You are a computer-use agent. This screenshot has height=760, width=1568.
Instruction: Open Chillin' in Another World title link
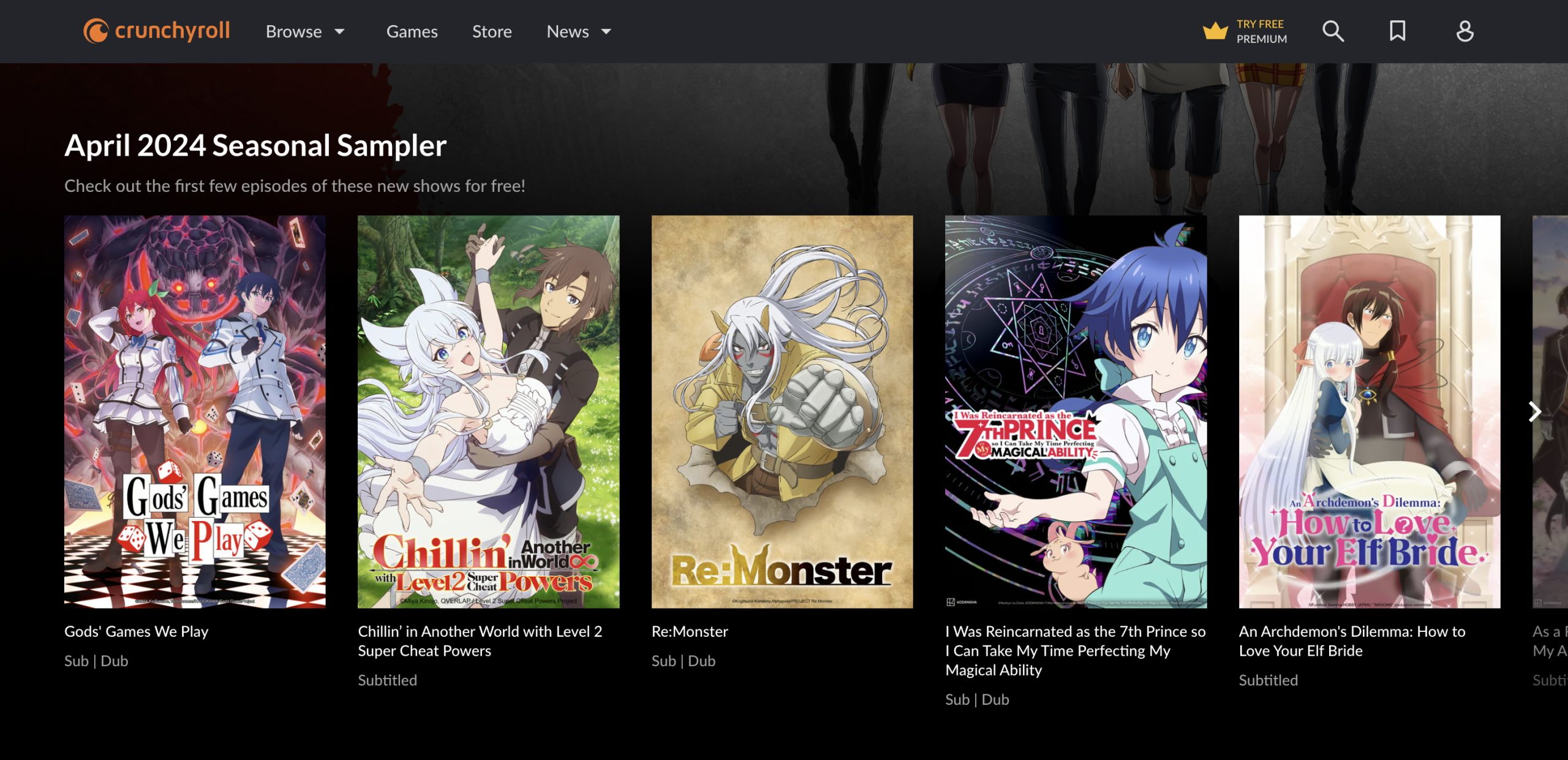(x=480, y=641)
